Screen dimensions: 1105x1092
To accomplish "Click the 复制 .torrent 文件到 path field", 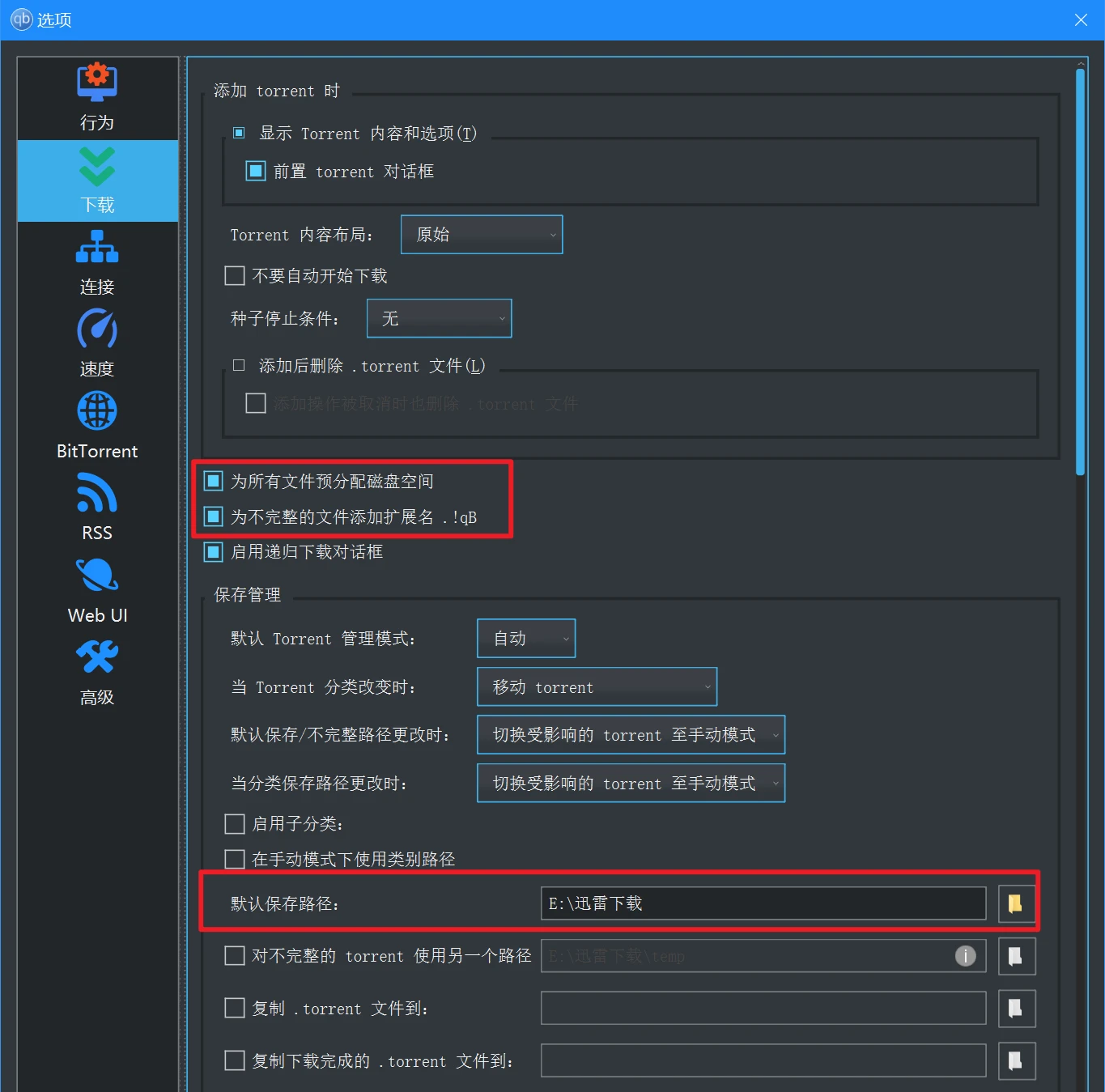I will [763, 1008].
